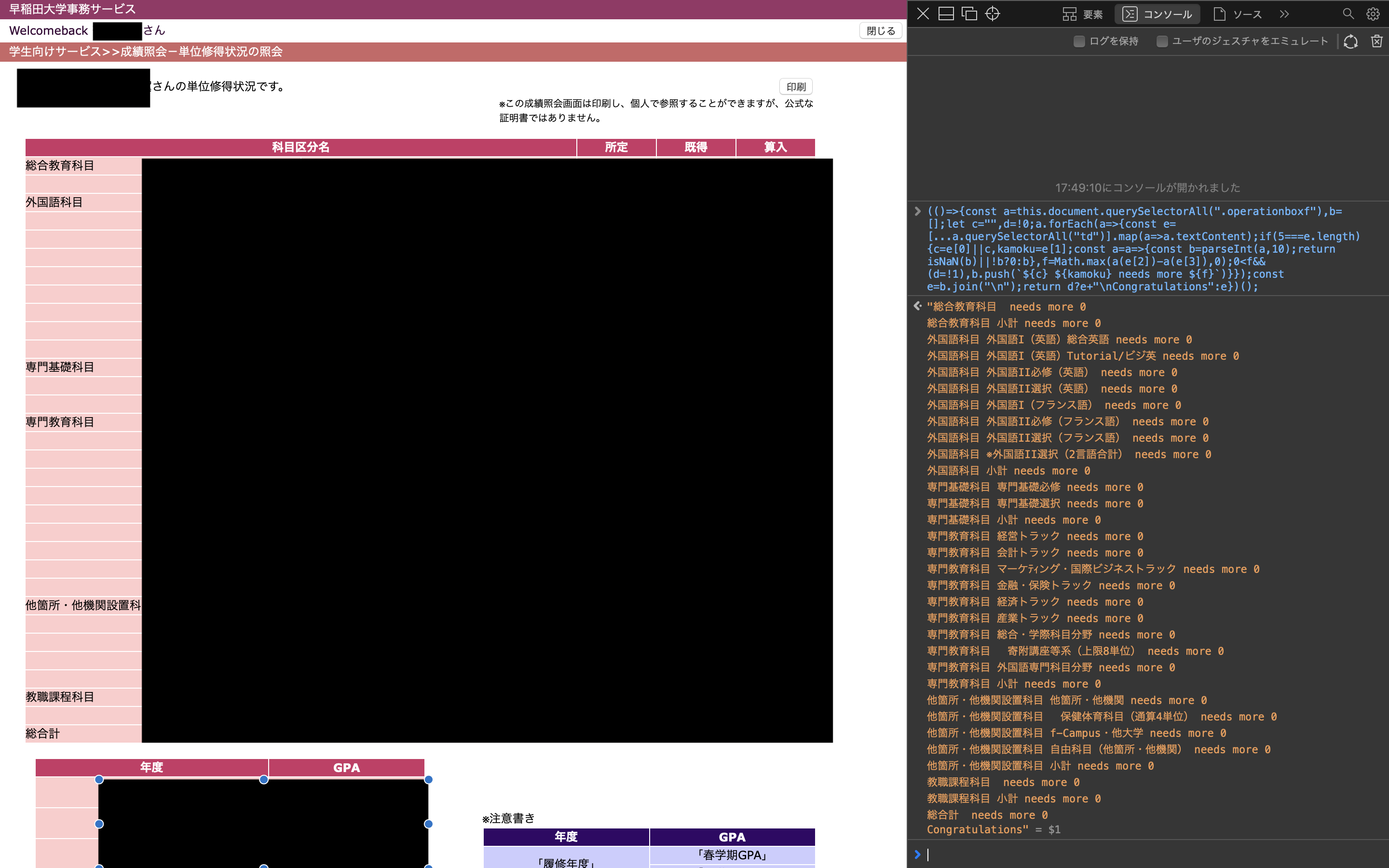1389x868 pixels.
Task: Enable the ユーザのジェスチャをエミュレート checkbox
Action: [1162, 41]
